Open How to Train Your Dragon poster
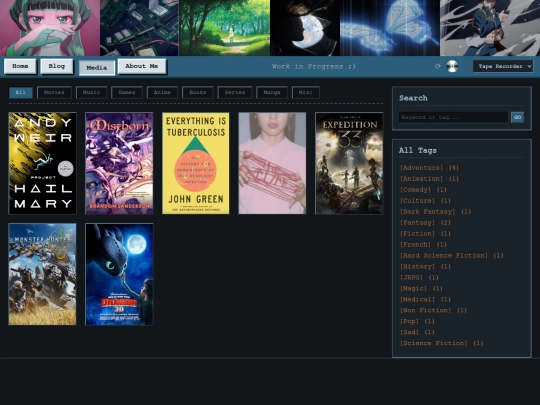This screenshot has width=540, height=405. (119, 274)
